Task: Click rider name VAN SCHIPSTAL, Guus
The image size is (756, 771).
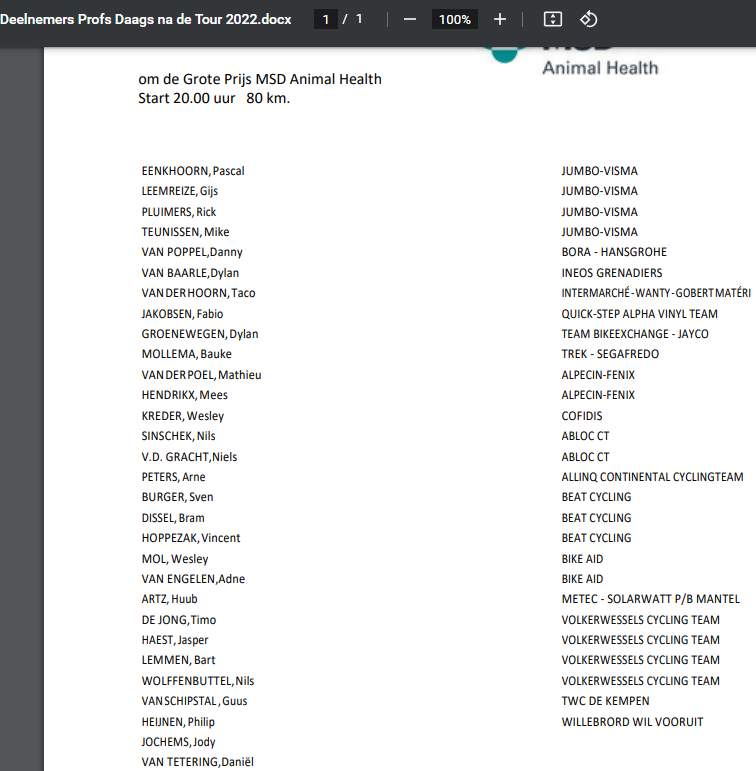Action: 194,701
